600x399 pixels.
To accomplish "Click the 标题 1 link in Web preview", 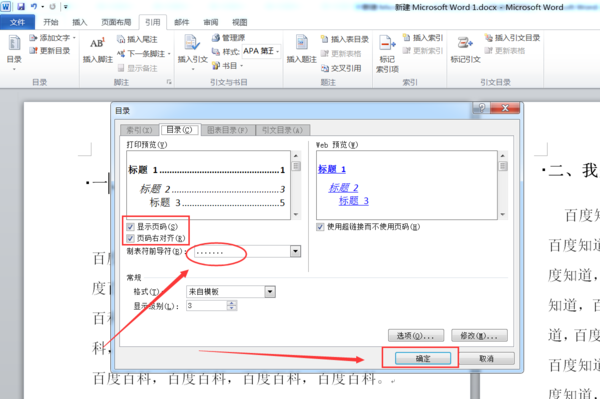I will click(332, 169).
